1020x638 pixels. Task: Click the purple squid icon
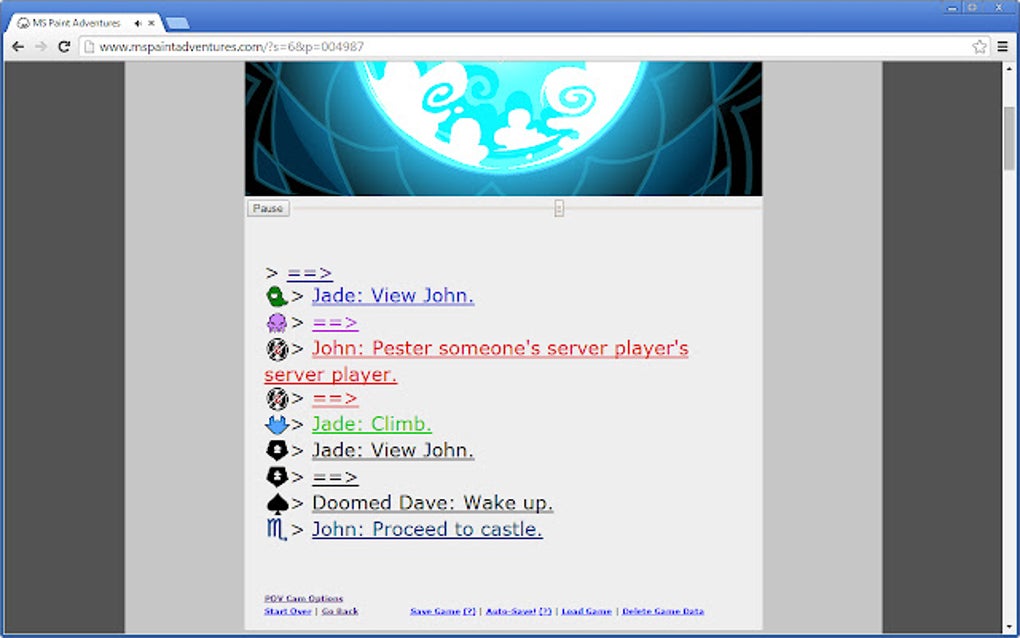click(x=276, y=323)
